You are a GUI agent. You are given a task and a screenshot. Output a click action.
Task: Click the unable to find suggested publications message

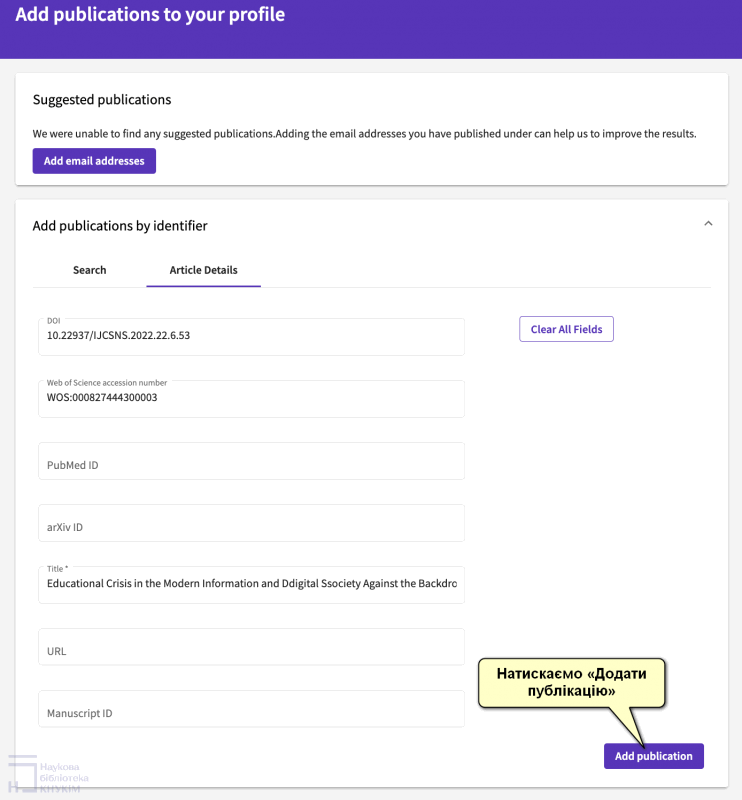364,133
